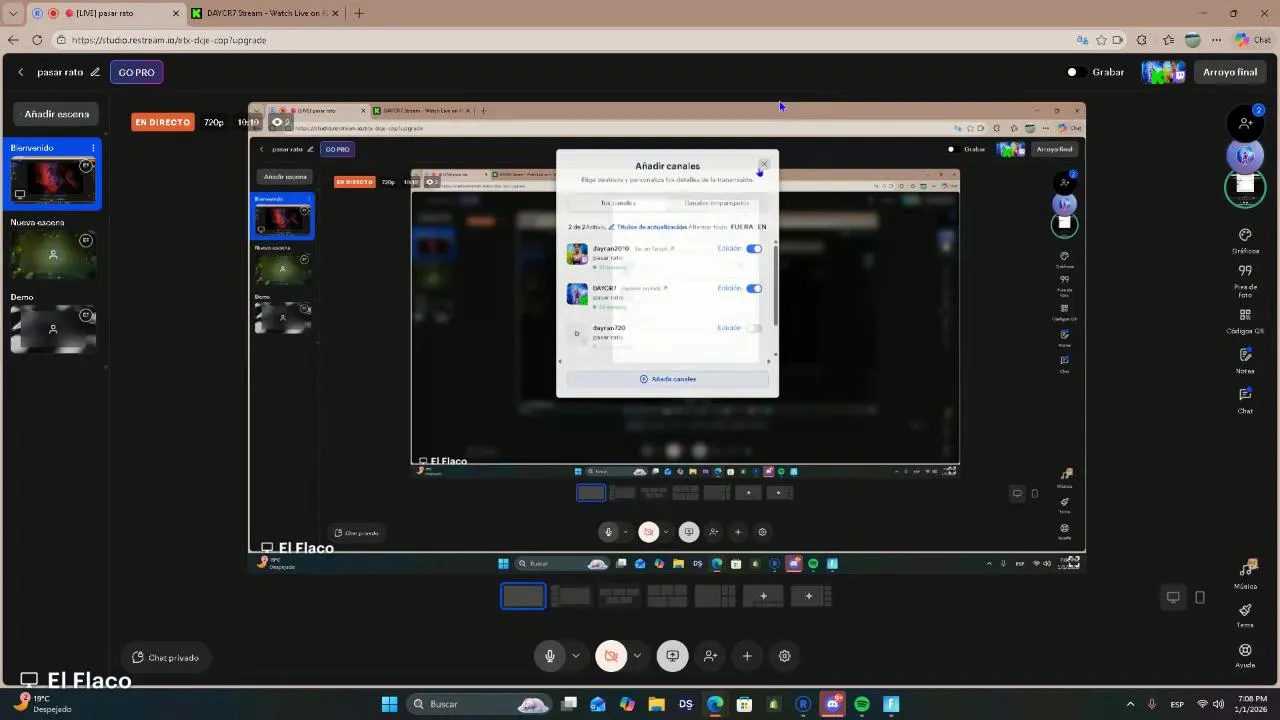Select the desktop landscape layout icon
The image size is (1280, 720).
1173,597
